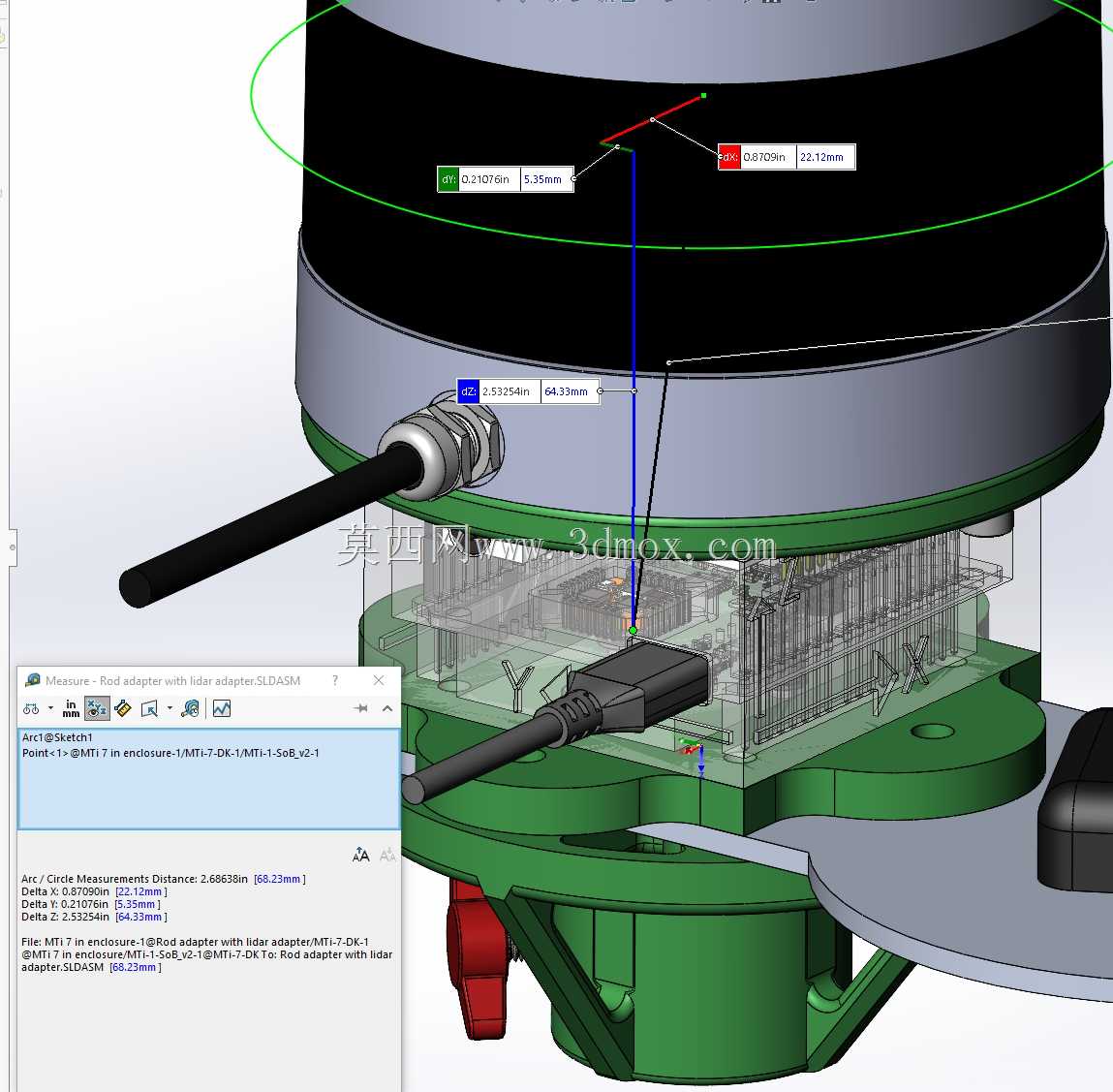Click the Projected On selection icon

click(149, 708)
